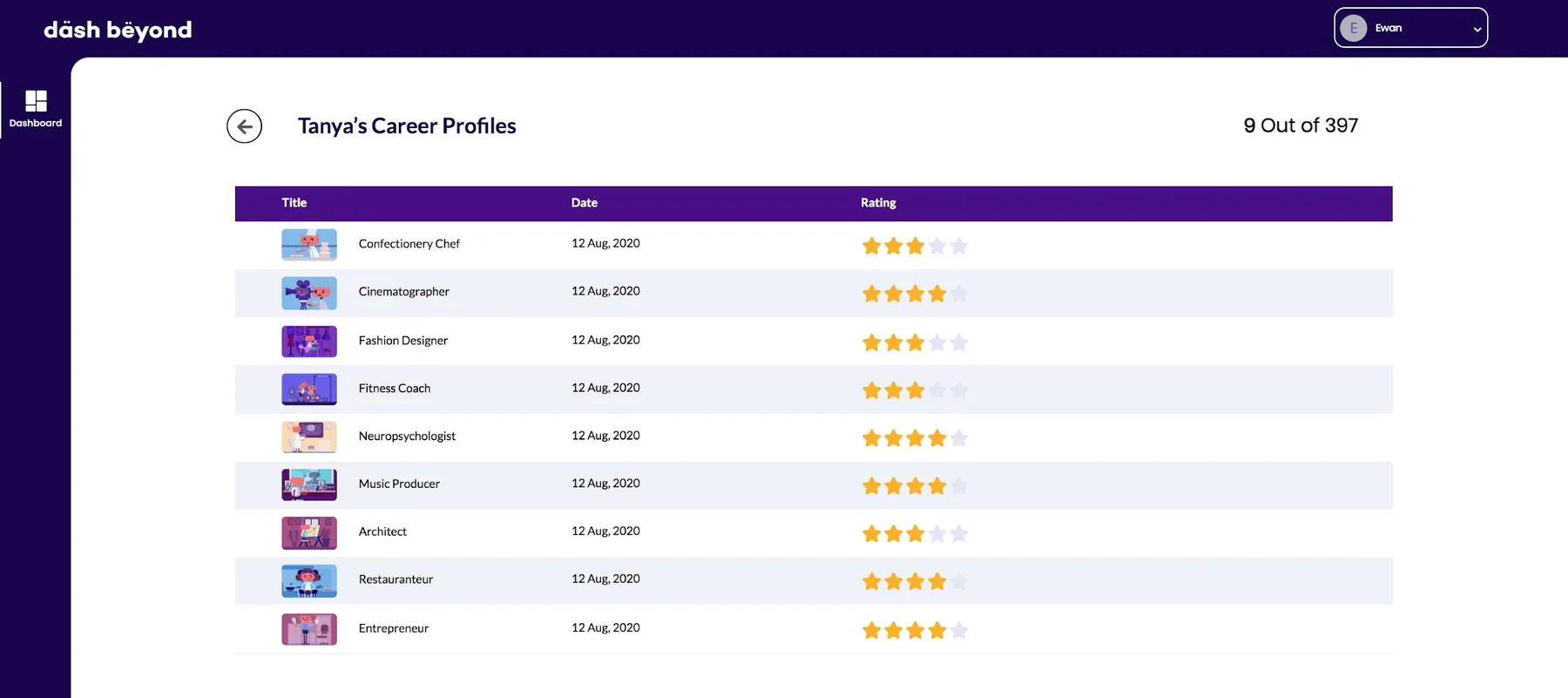
Task: Click the back arrow button
Action: click(x=244, y=126)
